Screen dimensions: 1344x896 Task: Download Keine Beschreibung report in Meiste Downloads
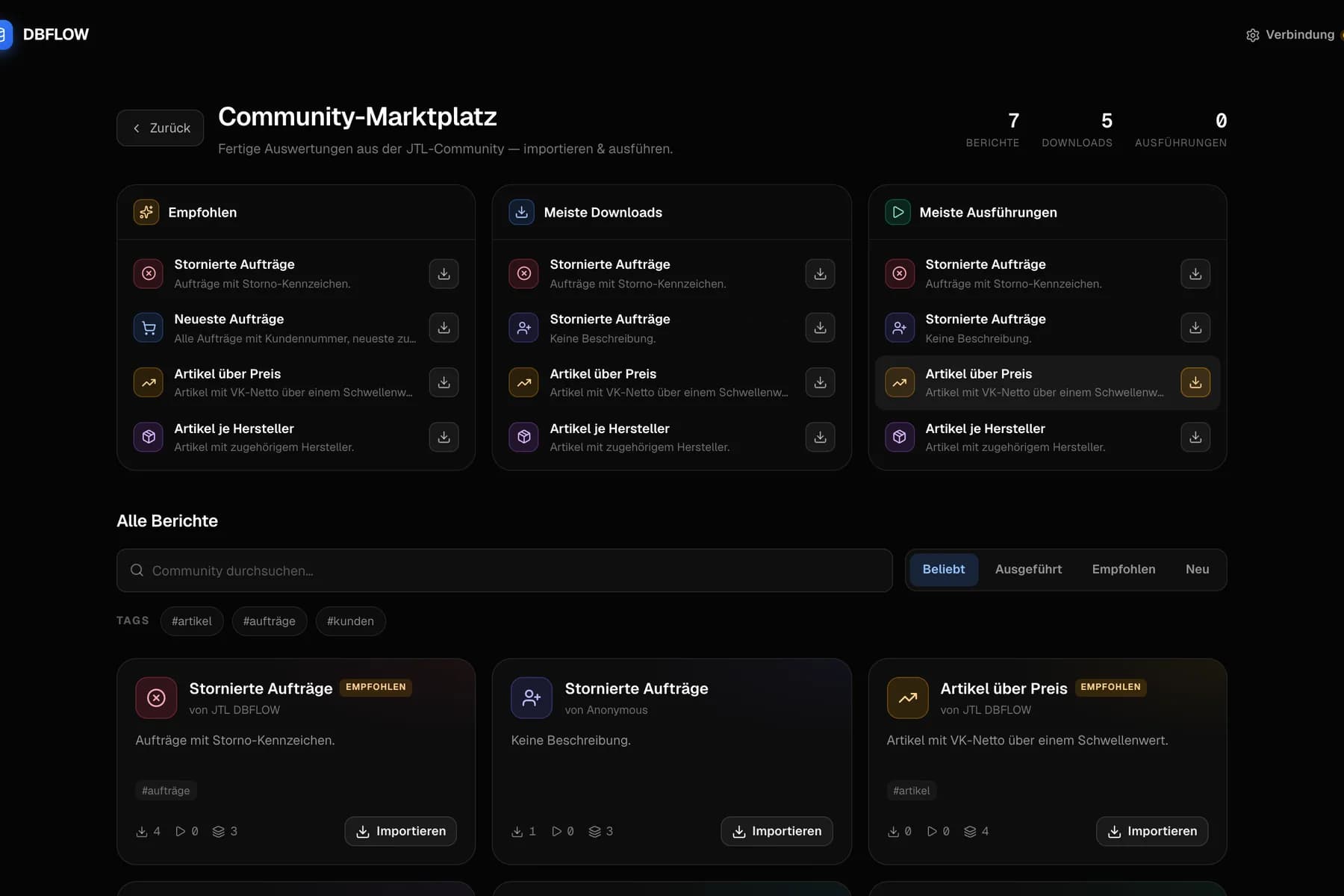[x=820, y=328]
